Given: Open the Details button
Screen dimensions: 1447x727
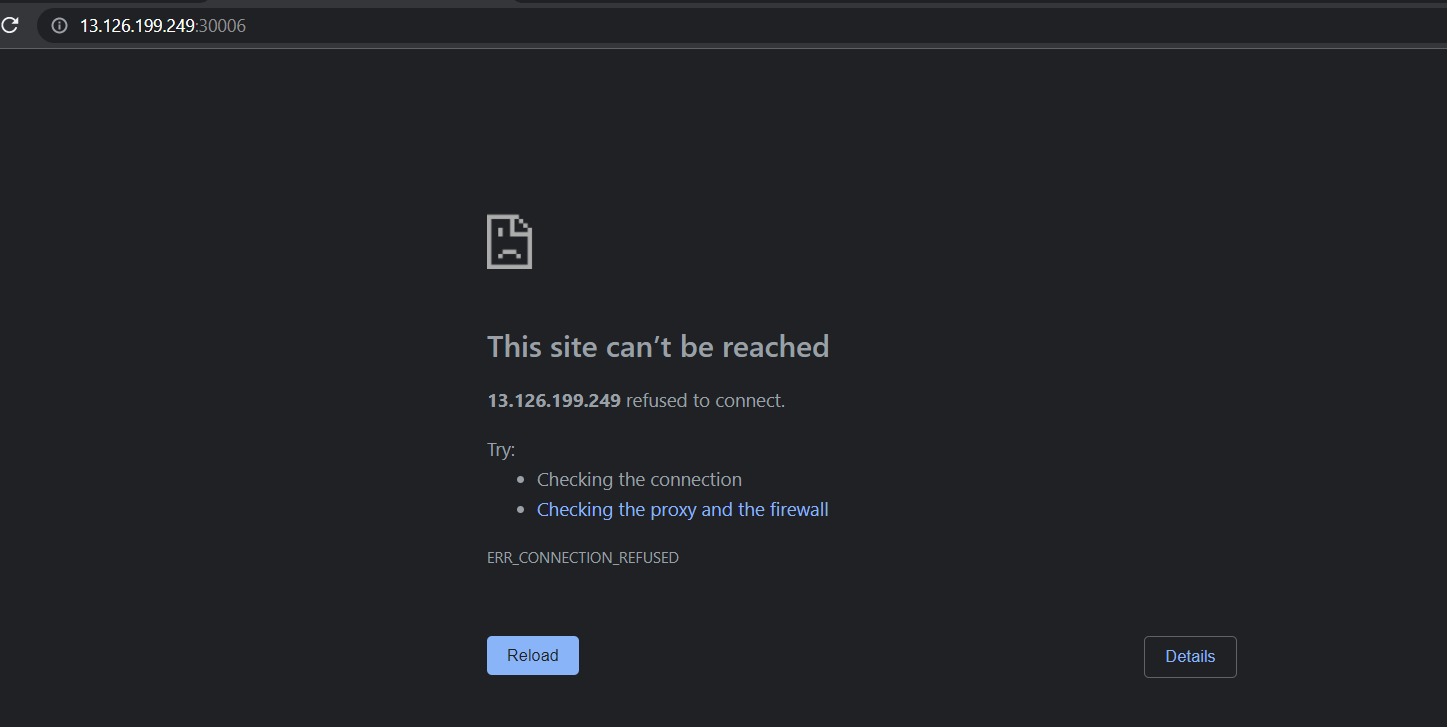Looking at the screenshot, I should pyautogui.click(x=1190, y=657).
